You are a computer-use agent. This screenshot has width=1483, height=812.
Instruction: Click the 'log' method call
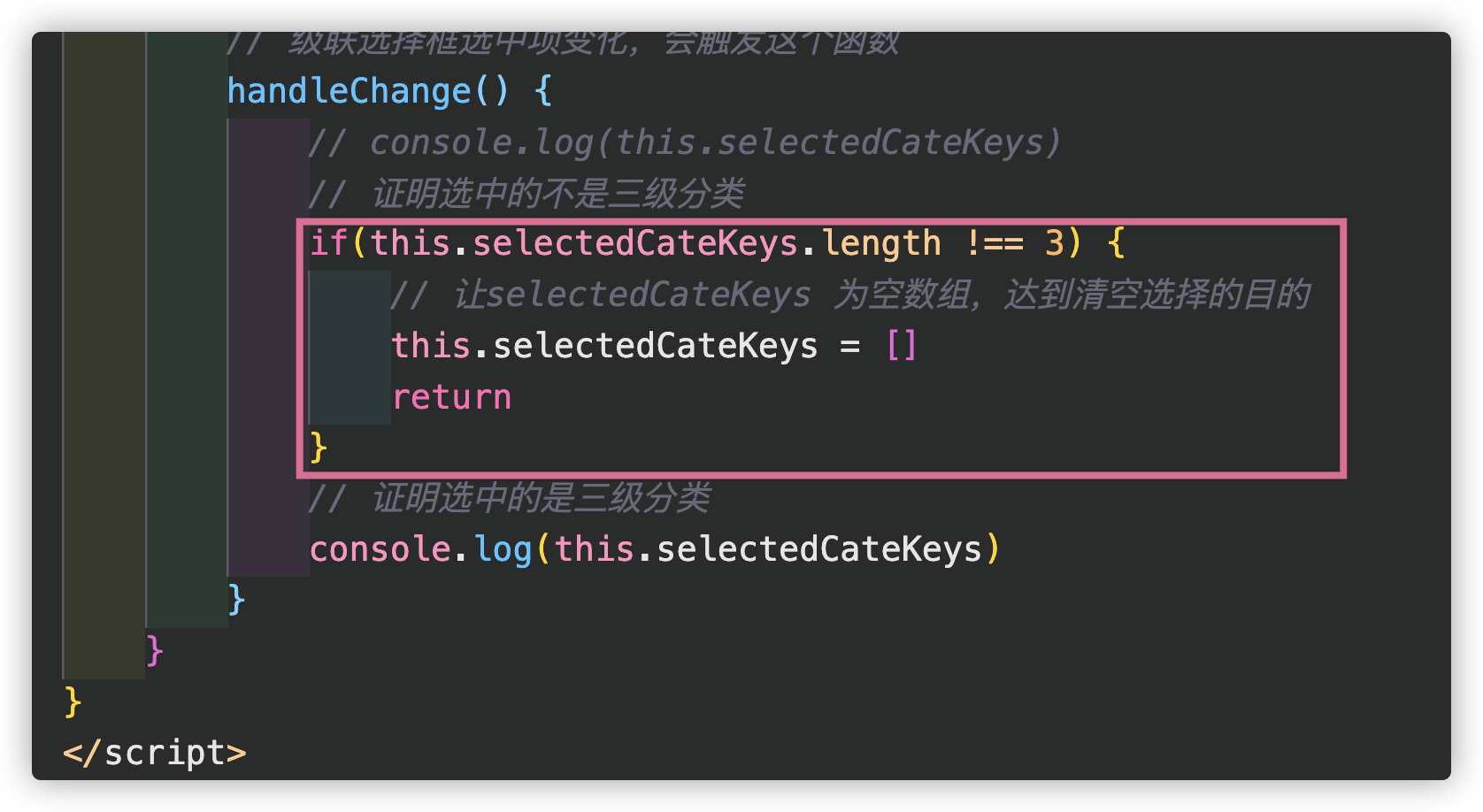point(503,549)
